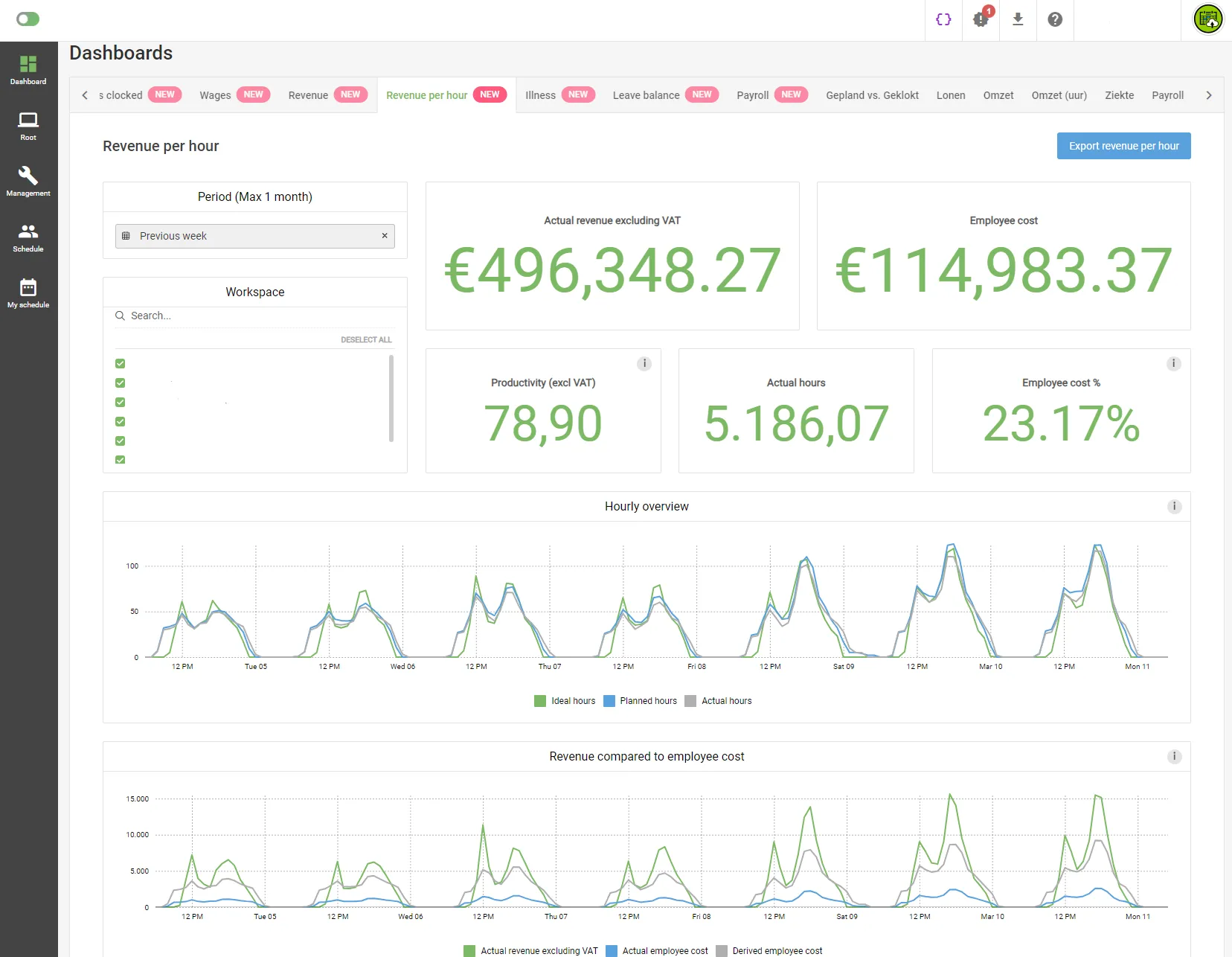Toggle Planned hours legend swatch
The width and height of the screenshot is (1232, 957).
point(609,701)
